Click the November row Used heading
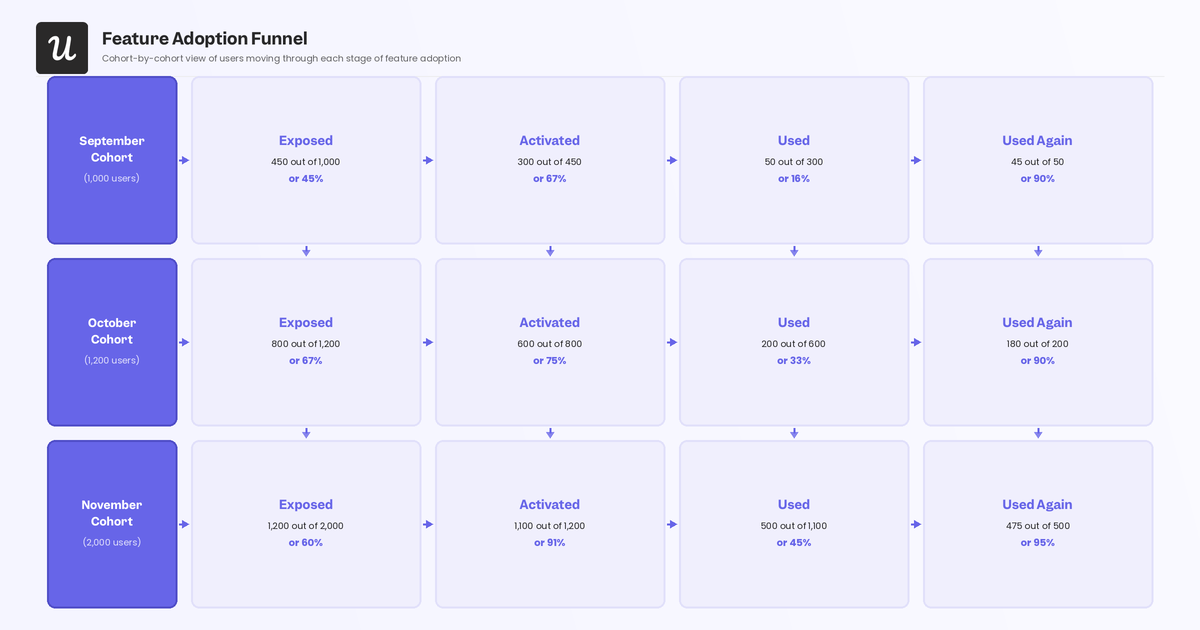Viewport: 1200px width, 630px height. point(794,505)
